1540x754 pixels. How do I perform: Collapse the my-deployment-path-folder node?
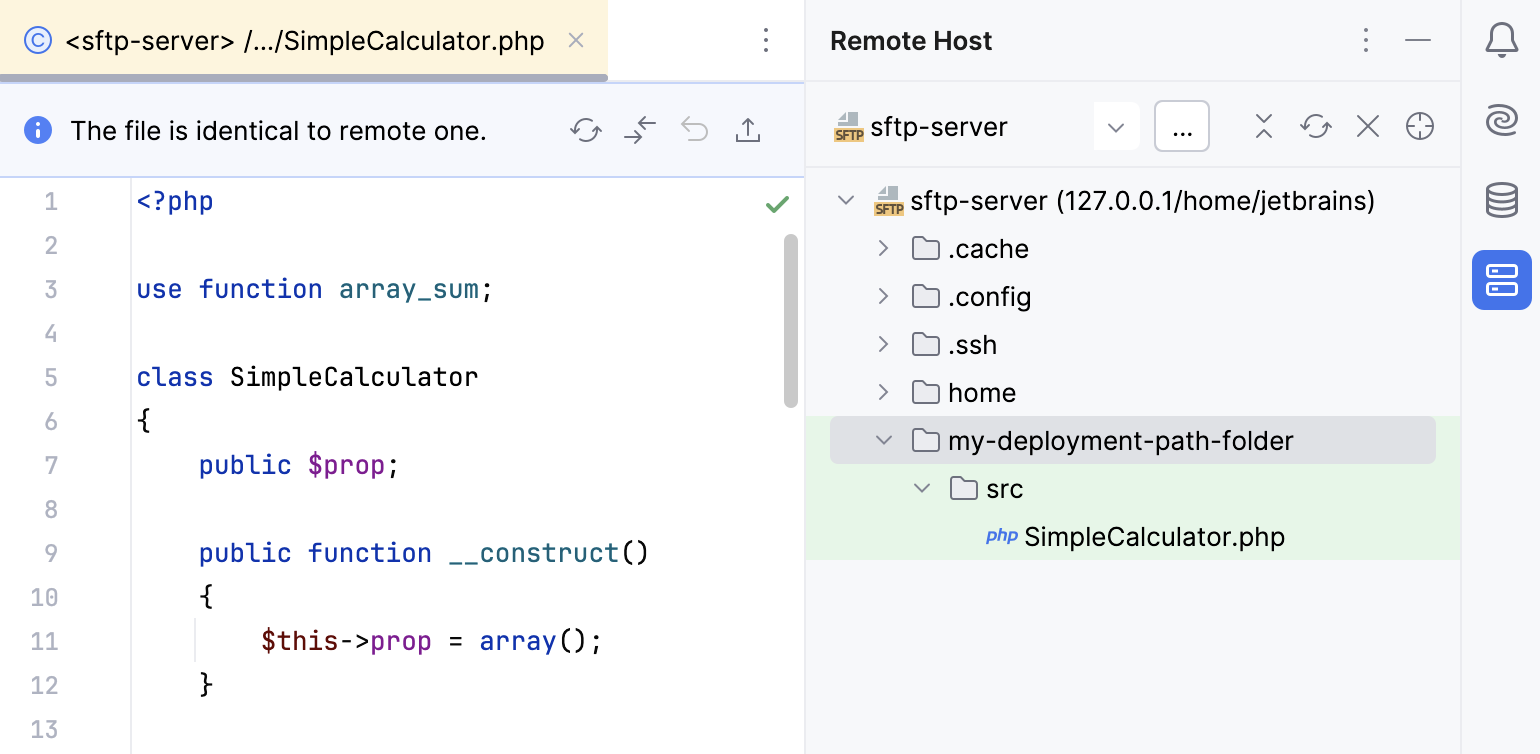point(883,440)
